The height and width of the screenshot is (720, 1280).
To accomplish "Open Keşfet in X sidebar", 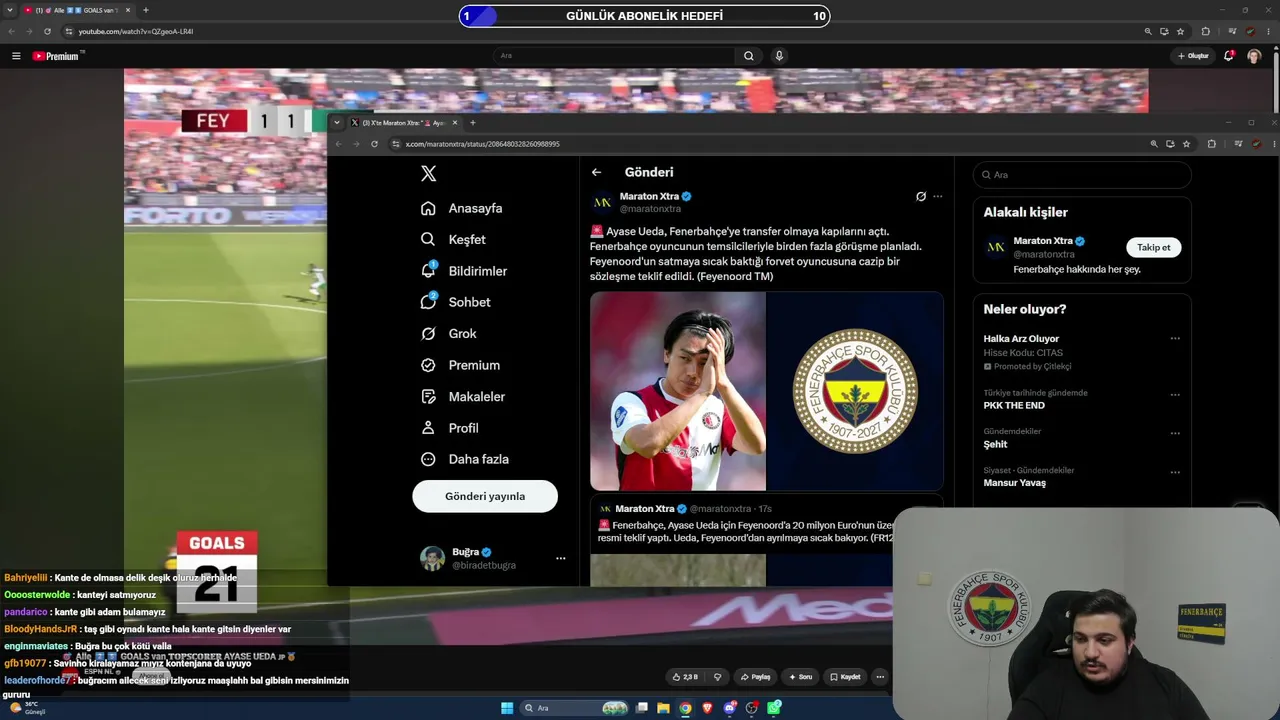I will 454,240.
